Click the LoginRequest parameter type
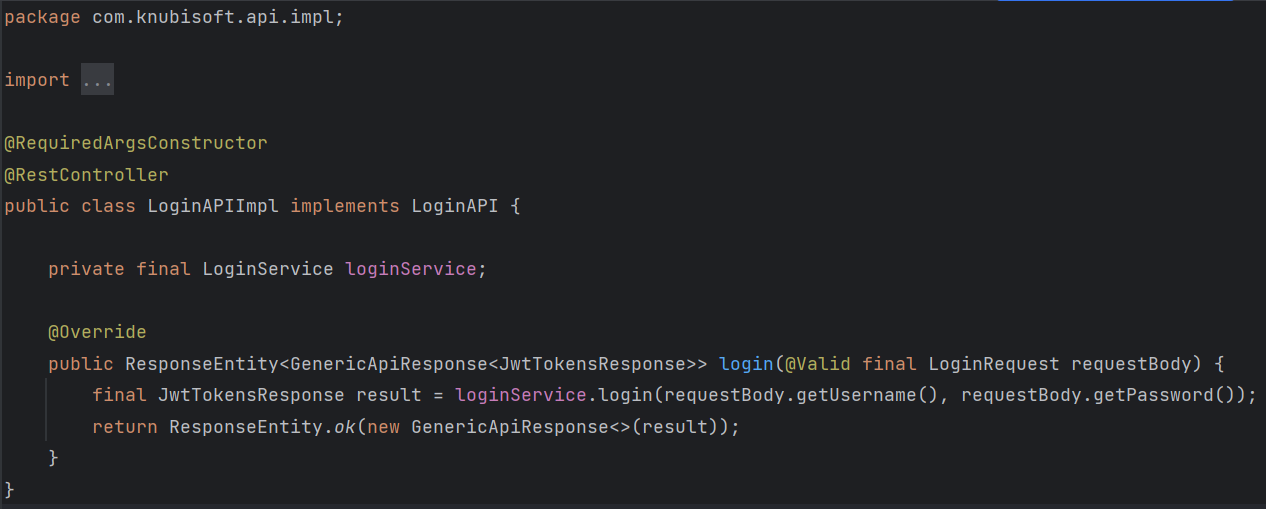Screen dimensions: 1266x509 click(x=994, y=363)
